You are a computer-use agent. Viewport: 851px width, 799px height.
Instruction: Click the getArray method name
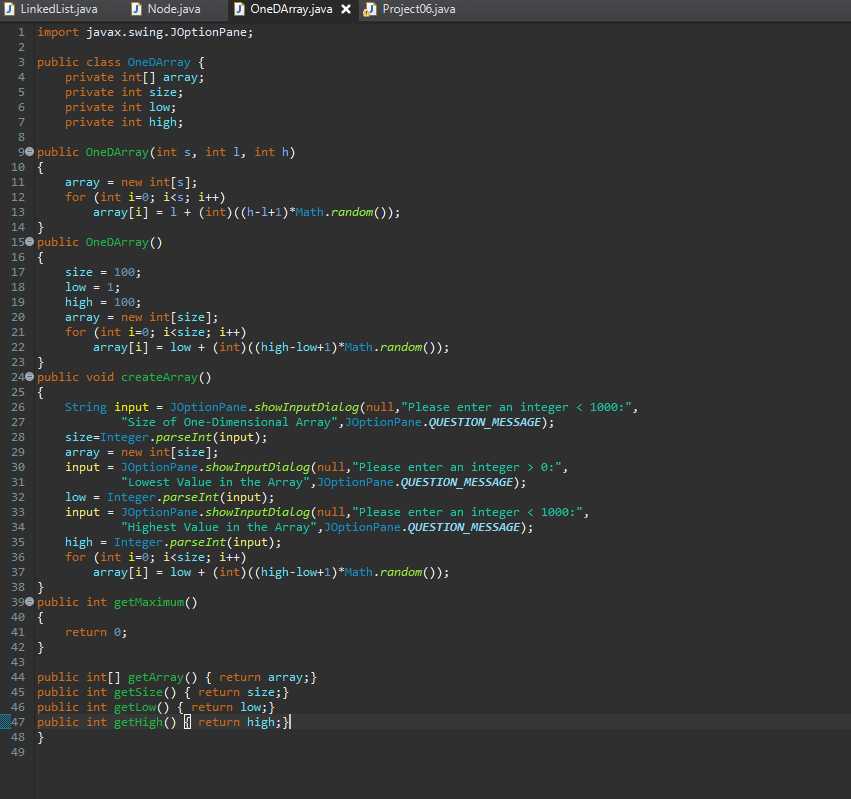(156, 677)
